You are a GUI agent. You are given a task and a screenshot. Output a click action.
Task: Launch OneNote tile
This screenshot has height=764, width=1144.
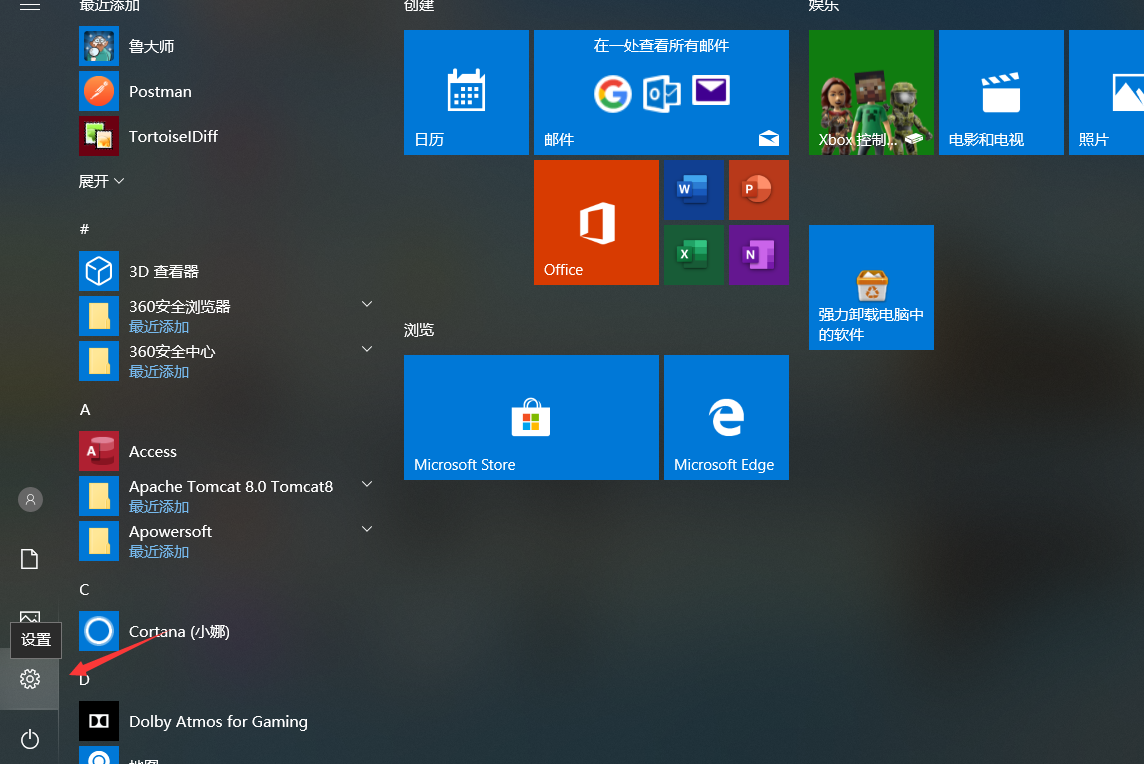(759, 255)
